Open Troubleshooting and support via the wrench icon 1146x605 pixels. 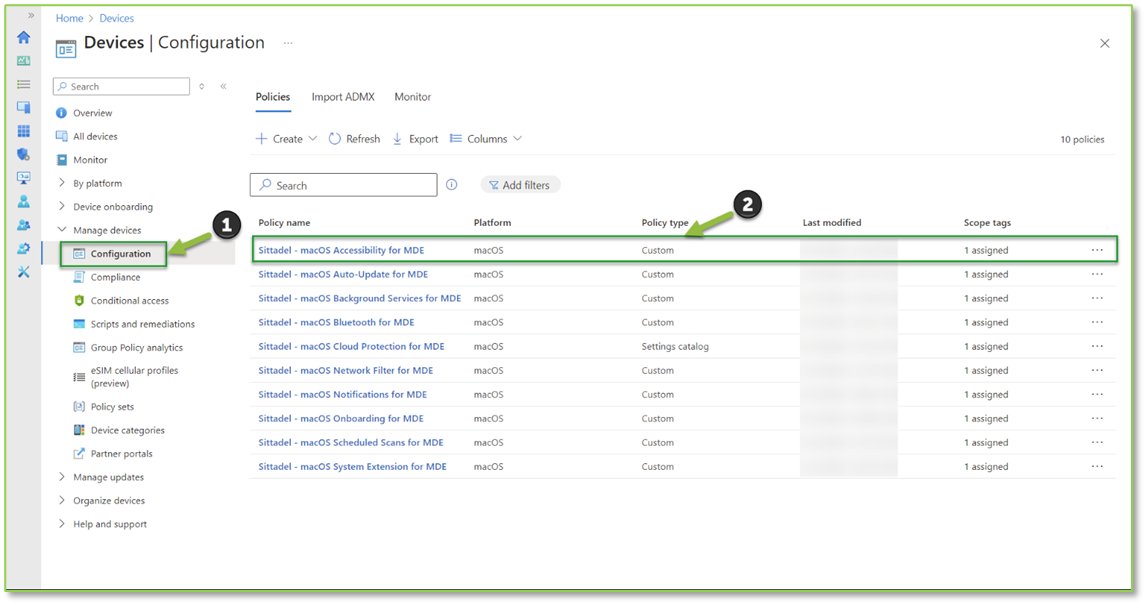(x=23, y=271)
